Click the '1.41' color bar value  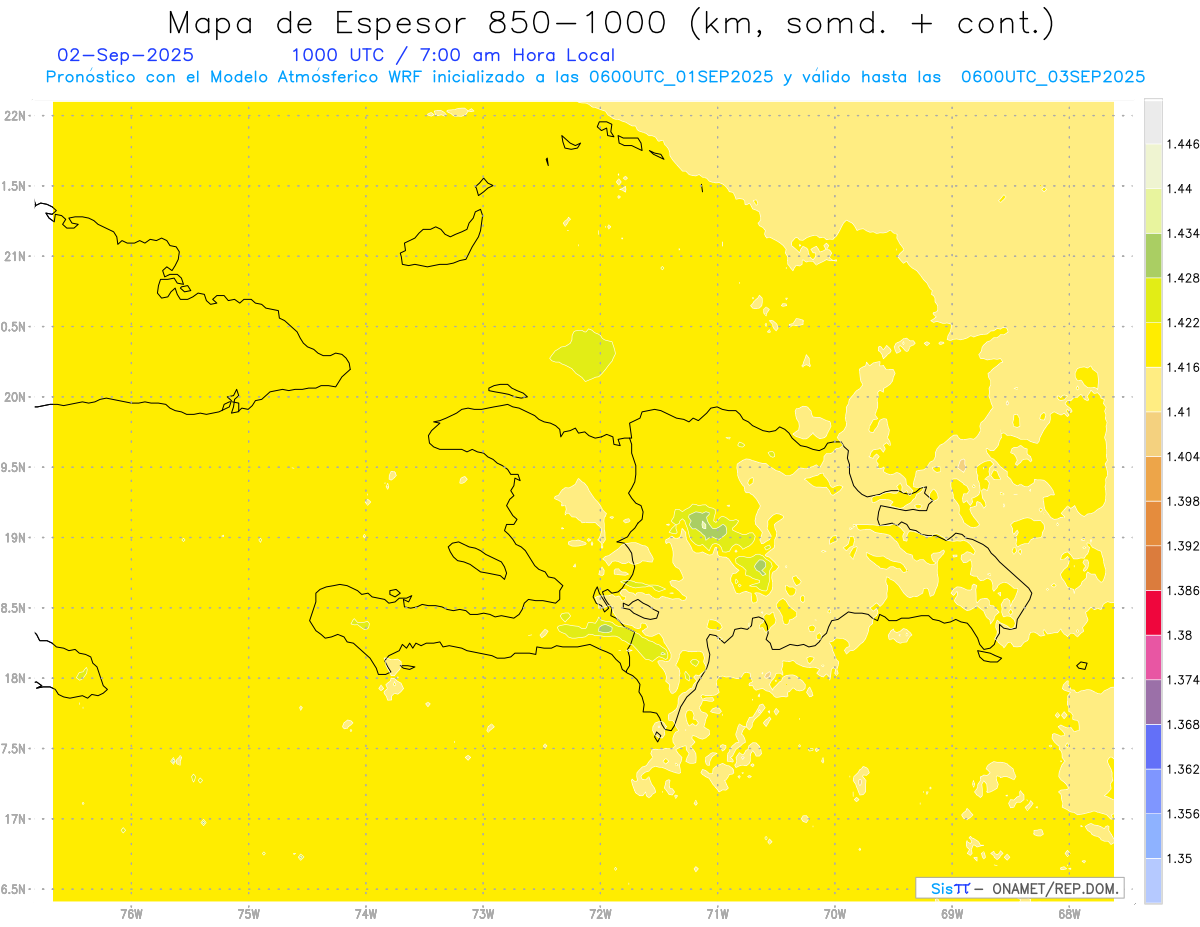click(x=1179, y=412)
